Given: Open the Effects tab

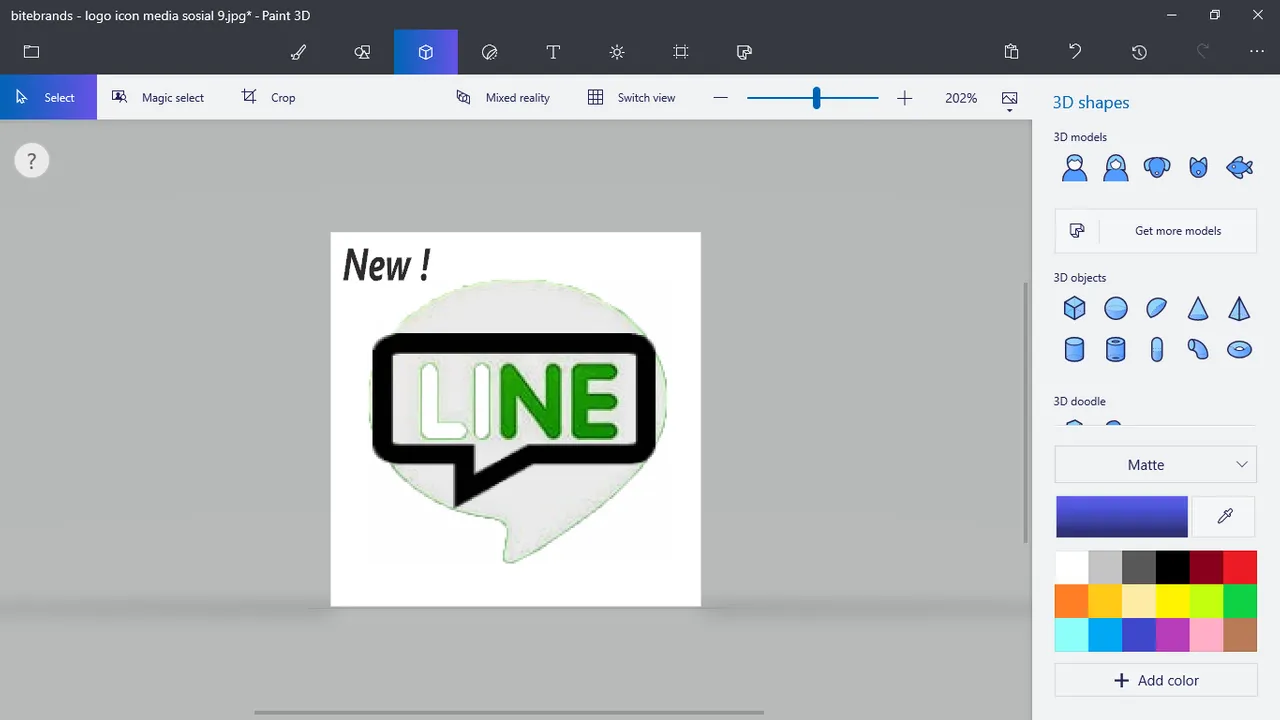Looking at the screenshot, I should pos(617,52).
